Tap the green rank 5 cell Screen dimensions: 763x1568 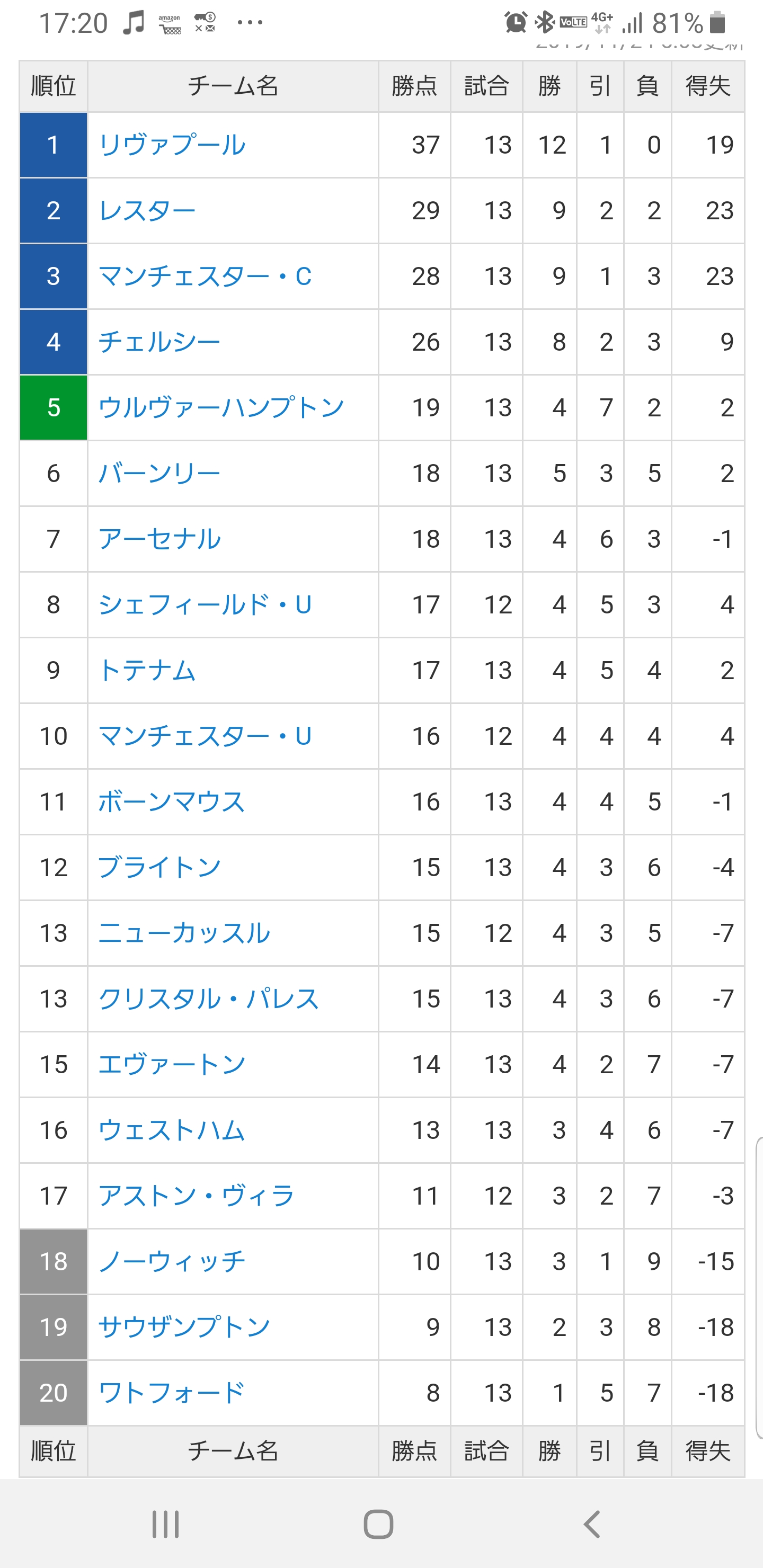pos(54,408)
